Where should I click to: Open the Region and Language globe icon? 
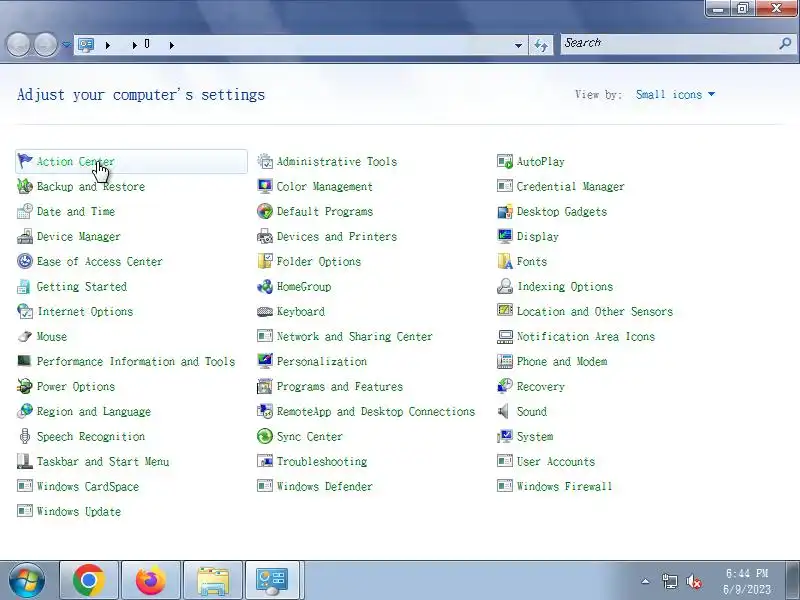[24, 411]
